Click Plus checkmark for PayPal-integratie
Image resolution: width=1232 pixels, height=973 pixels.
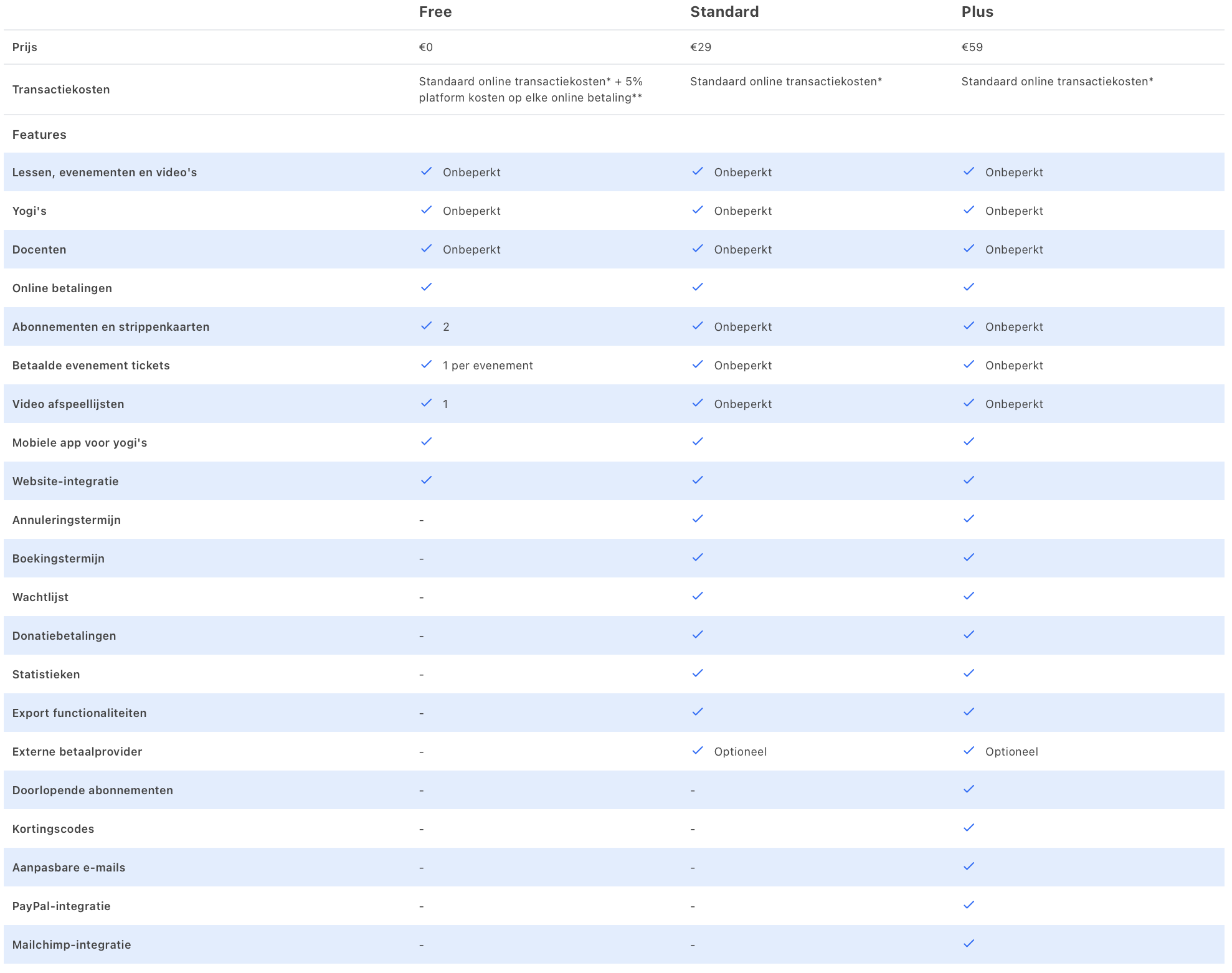tap(969, 905)
